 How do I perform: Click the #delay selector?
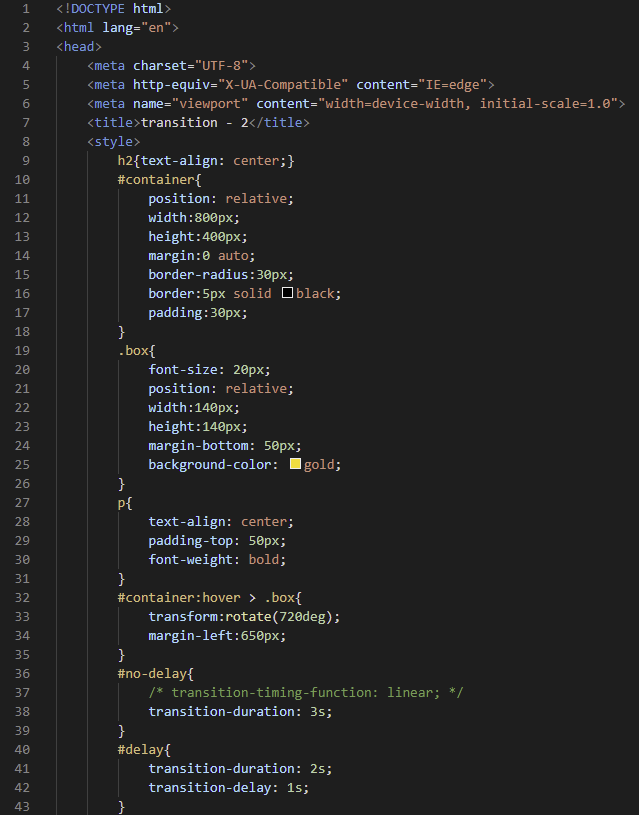tap(141, 750)
